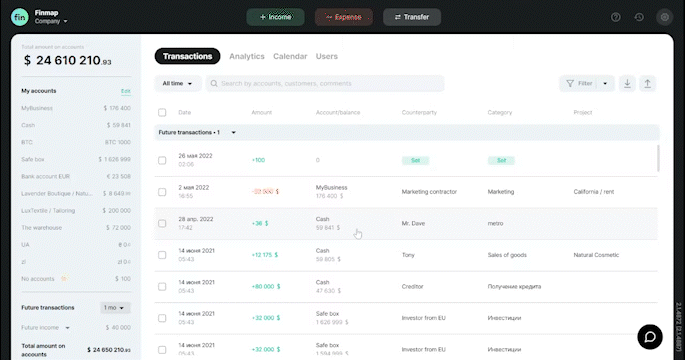Click the filter funnel icon
The image size is (685, 360).
[570, 83]
